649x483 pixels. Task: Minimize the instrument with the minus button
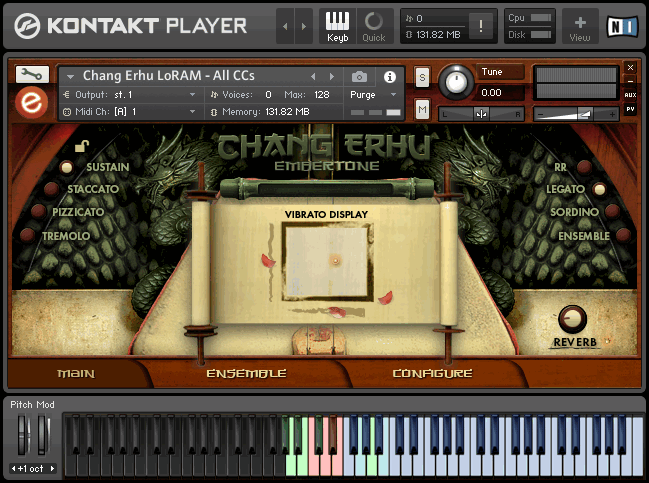pos(630,81)
